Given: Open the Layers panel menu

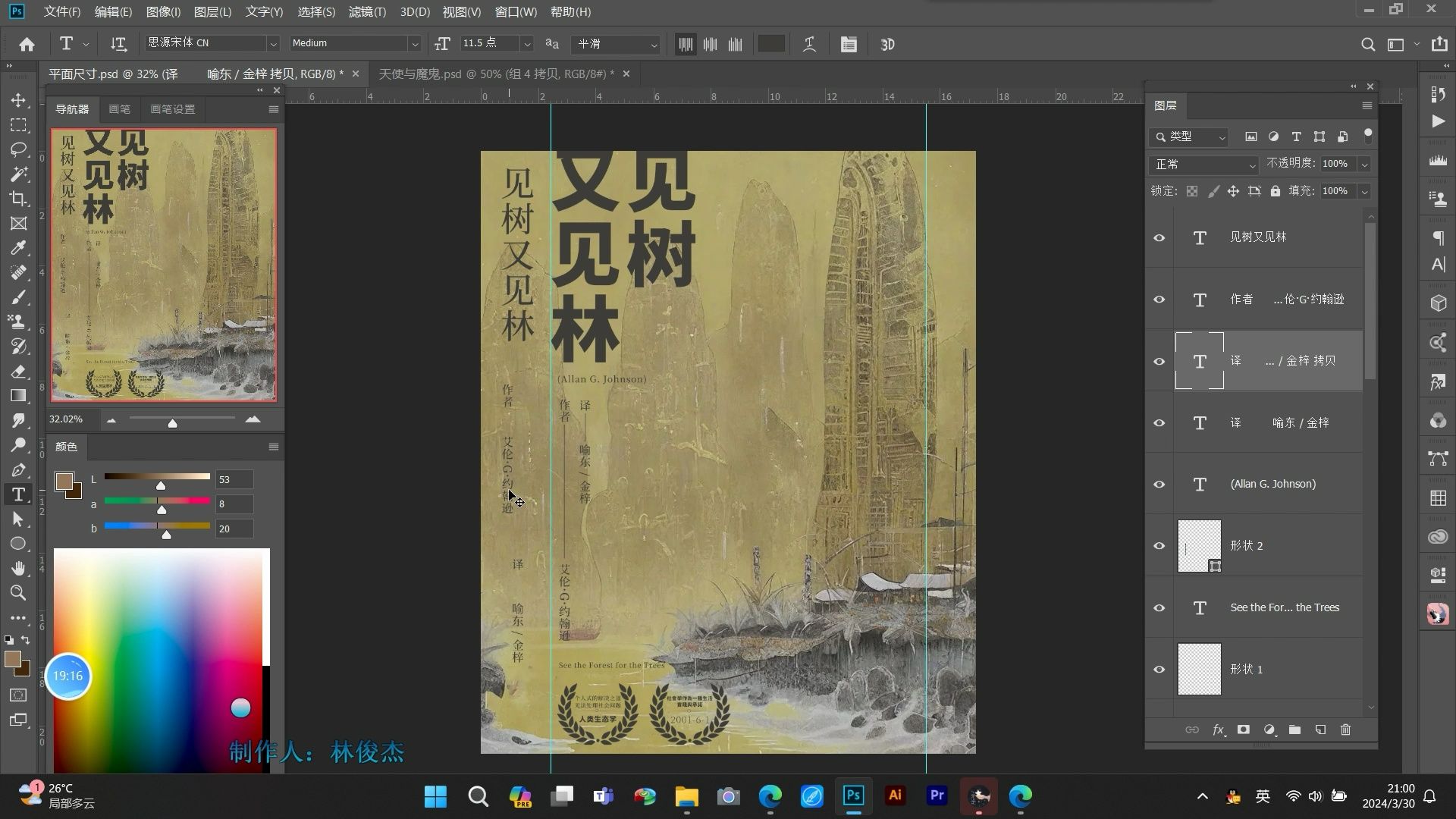Looking at the screenshot, I should (1367, 105).
